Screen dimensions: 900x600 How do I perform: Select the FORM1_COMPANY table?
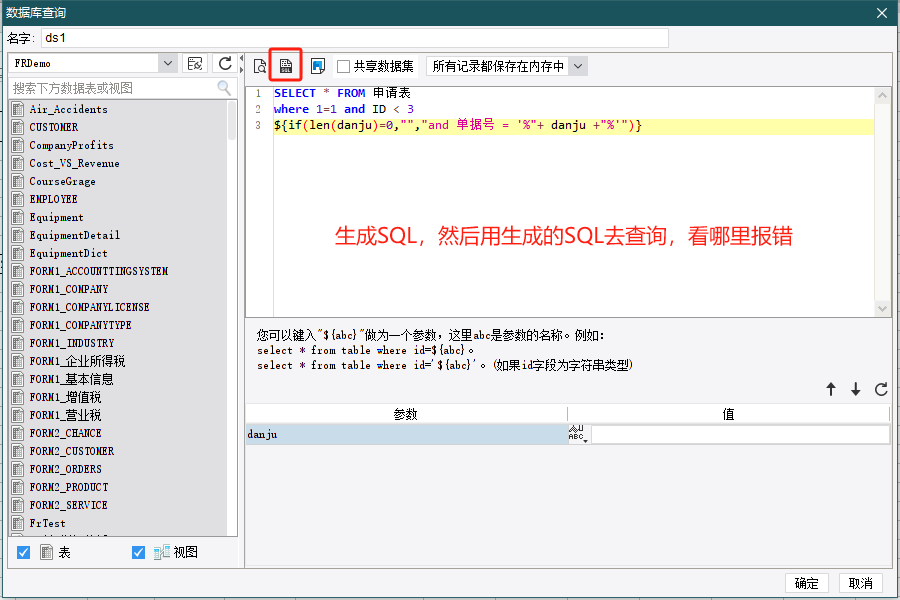[x=69, y=289]
